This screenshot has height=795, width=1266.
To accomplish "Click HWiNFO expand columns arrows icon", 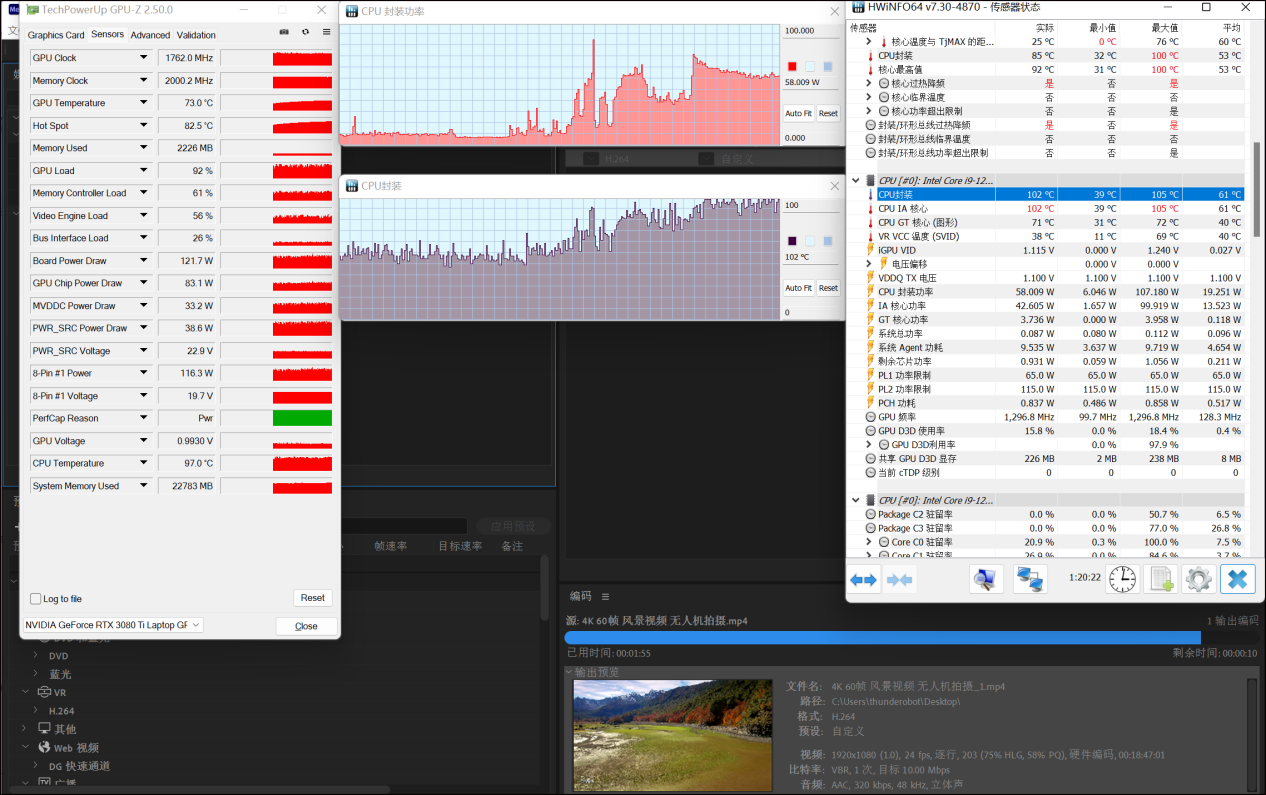I will [x=863, y=579].
